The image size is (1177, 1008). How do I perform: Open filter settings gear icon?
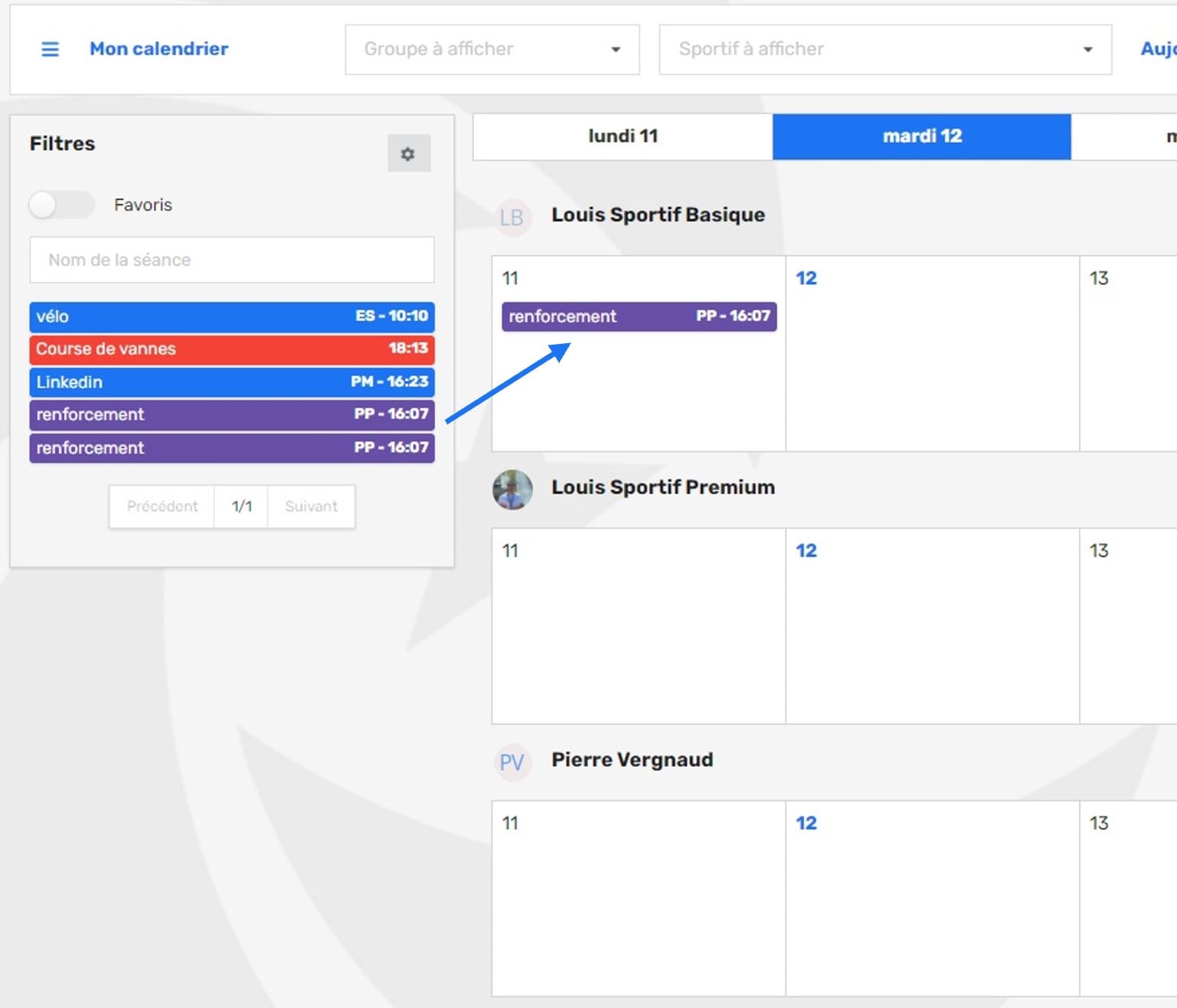(x=408, y=154)
